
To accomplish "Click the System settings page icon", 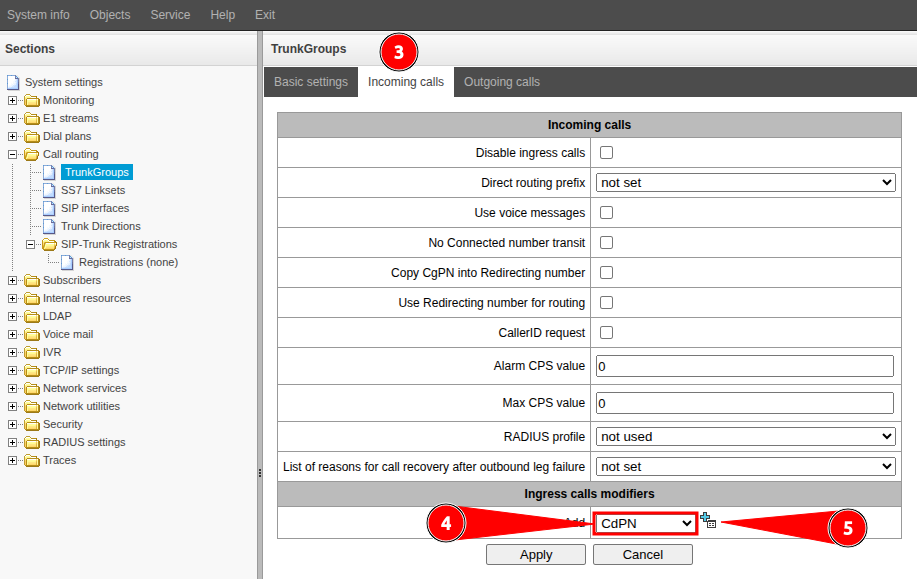I will click(x=13, y=82).
